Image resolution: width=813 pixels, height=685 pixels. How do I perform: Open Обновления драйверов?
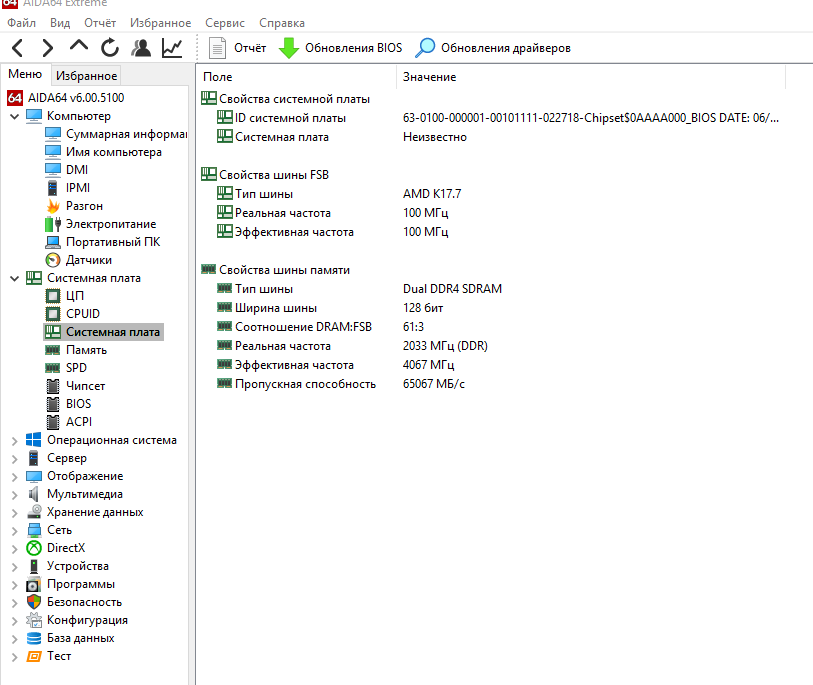tap(493, 48)
